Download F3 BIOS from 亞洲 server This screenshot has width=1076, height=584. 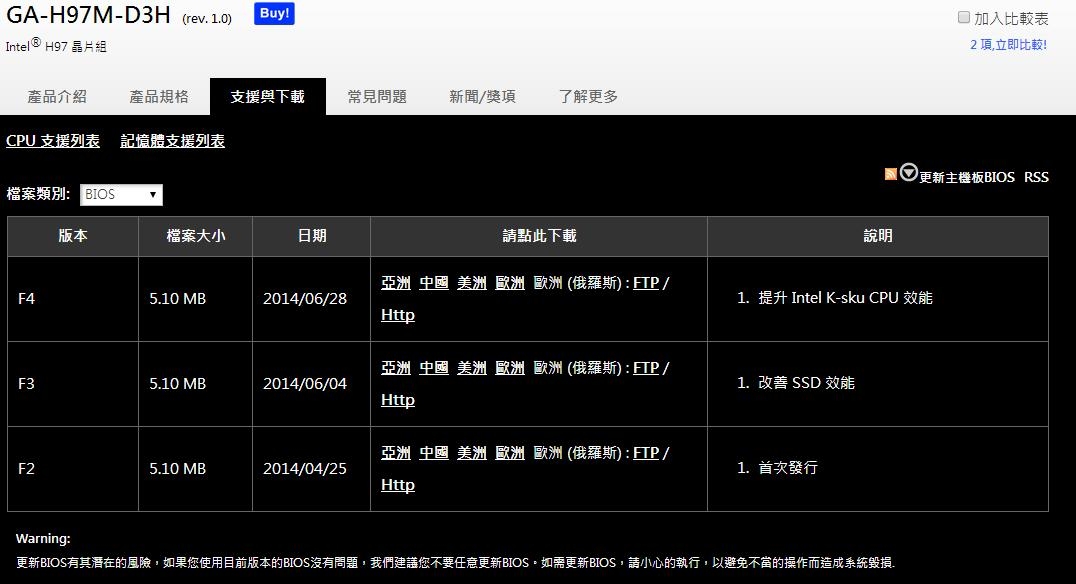[396, 368]
